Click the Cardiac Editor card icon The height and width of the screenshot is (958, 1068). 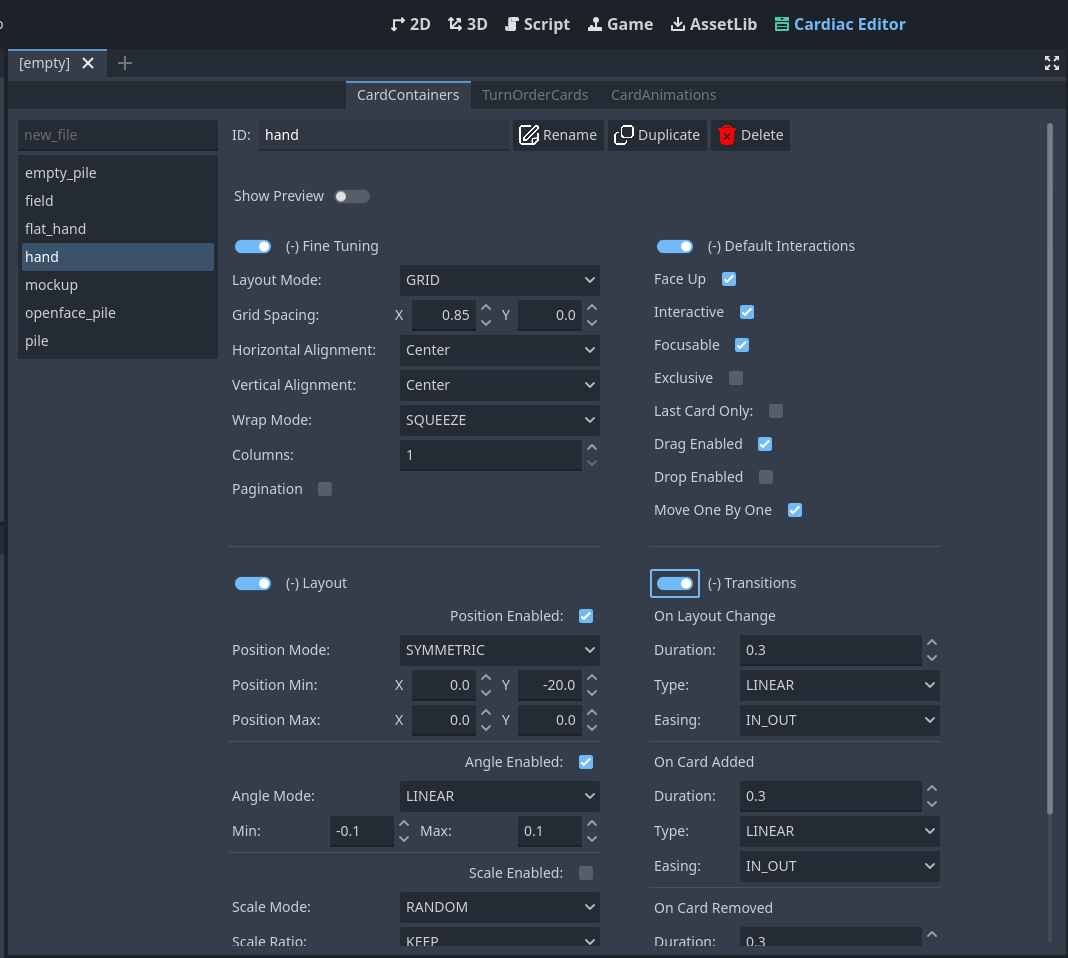pyautogui.click(x=780, y=24)
